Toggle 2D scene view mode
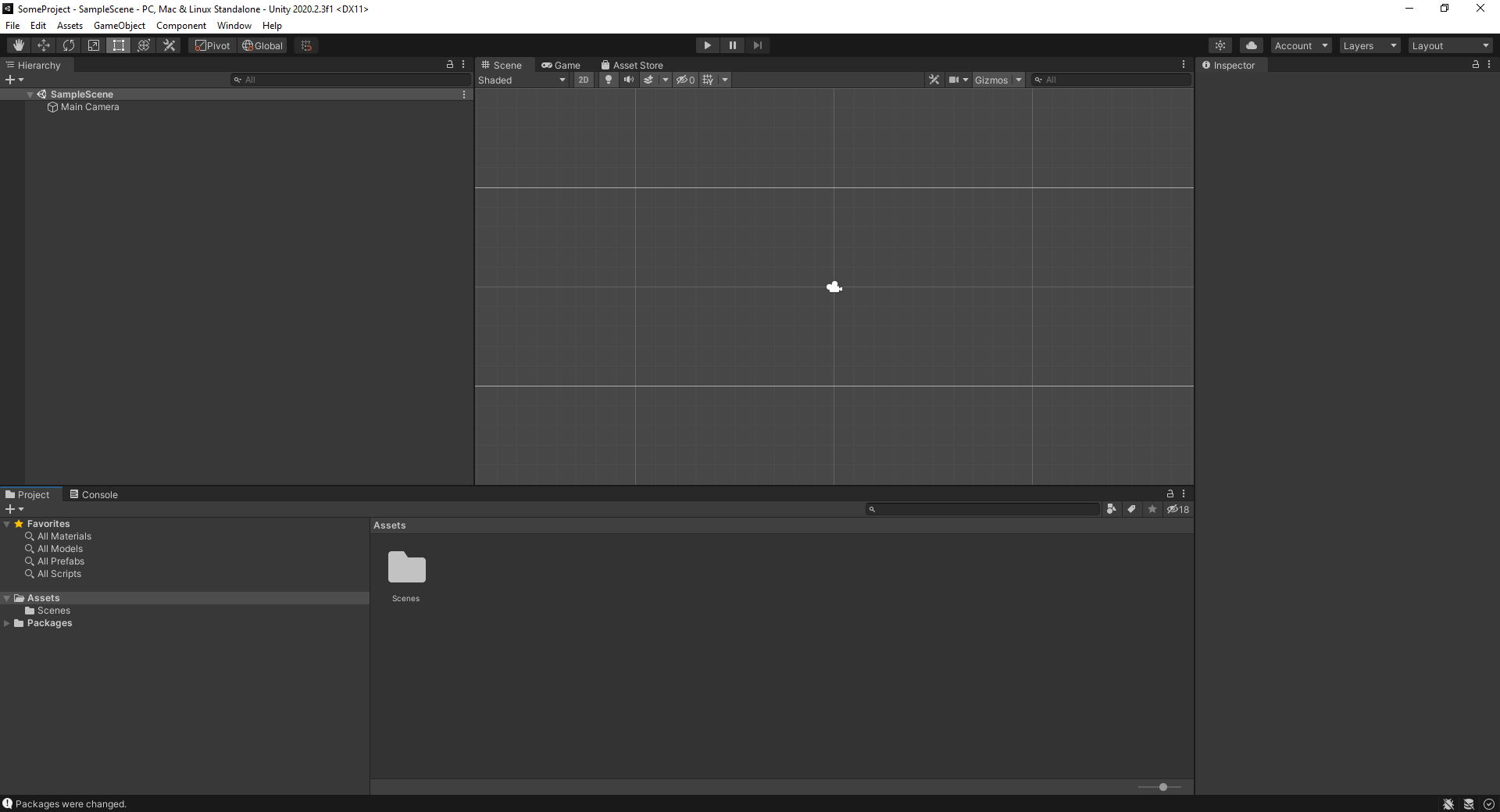The width and height of the screenshot is (1500, 812). 584,80
